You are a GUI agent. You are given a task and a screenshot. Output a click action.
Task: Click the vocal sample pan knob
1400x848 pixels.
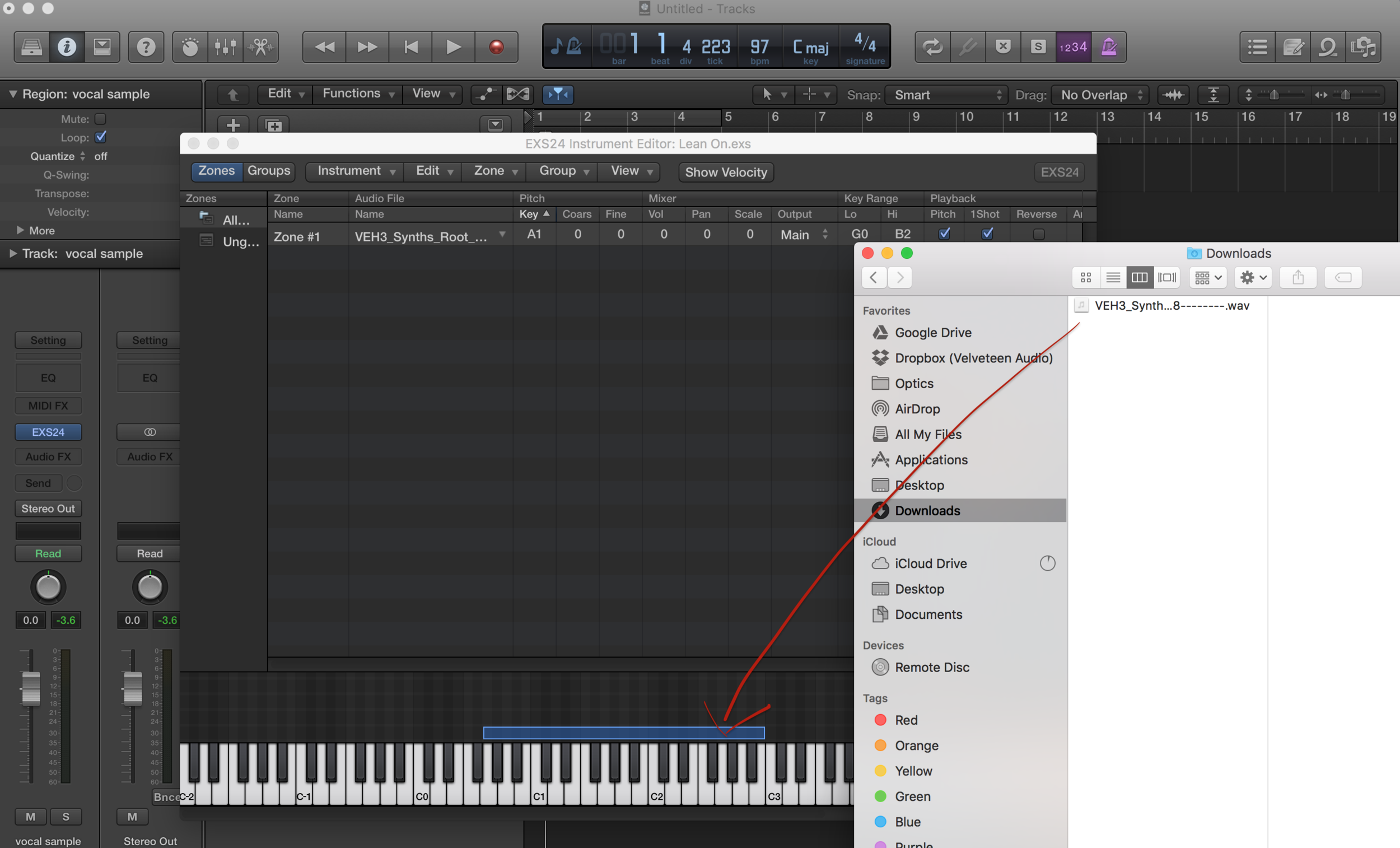48,588
